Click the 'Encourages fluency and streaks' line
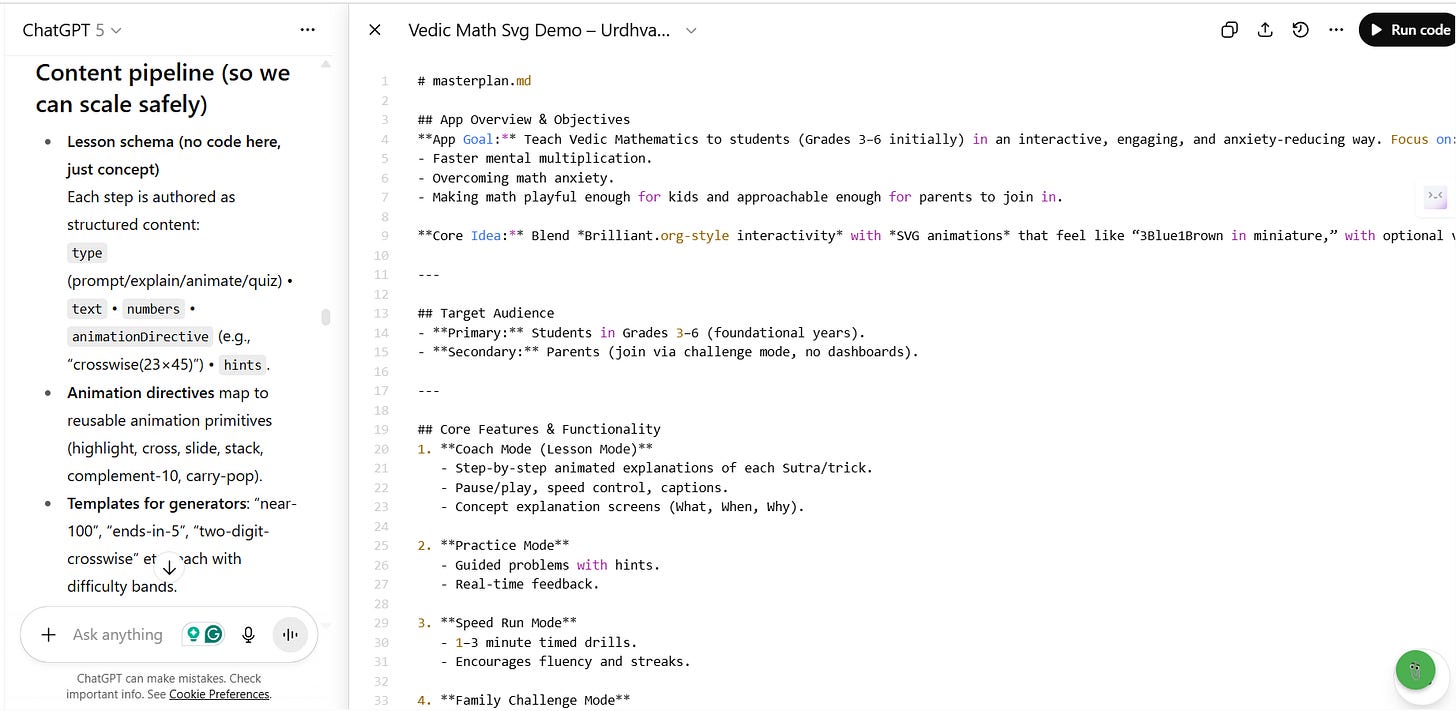 tap(565, 661)
